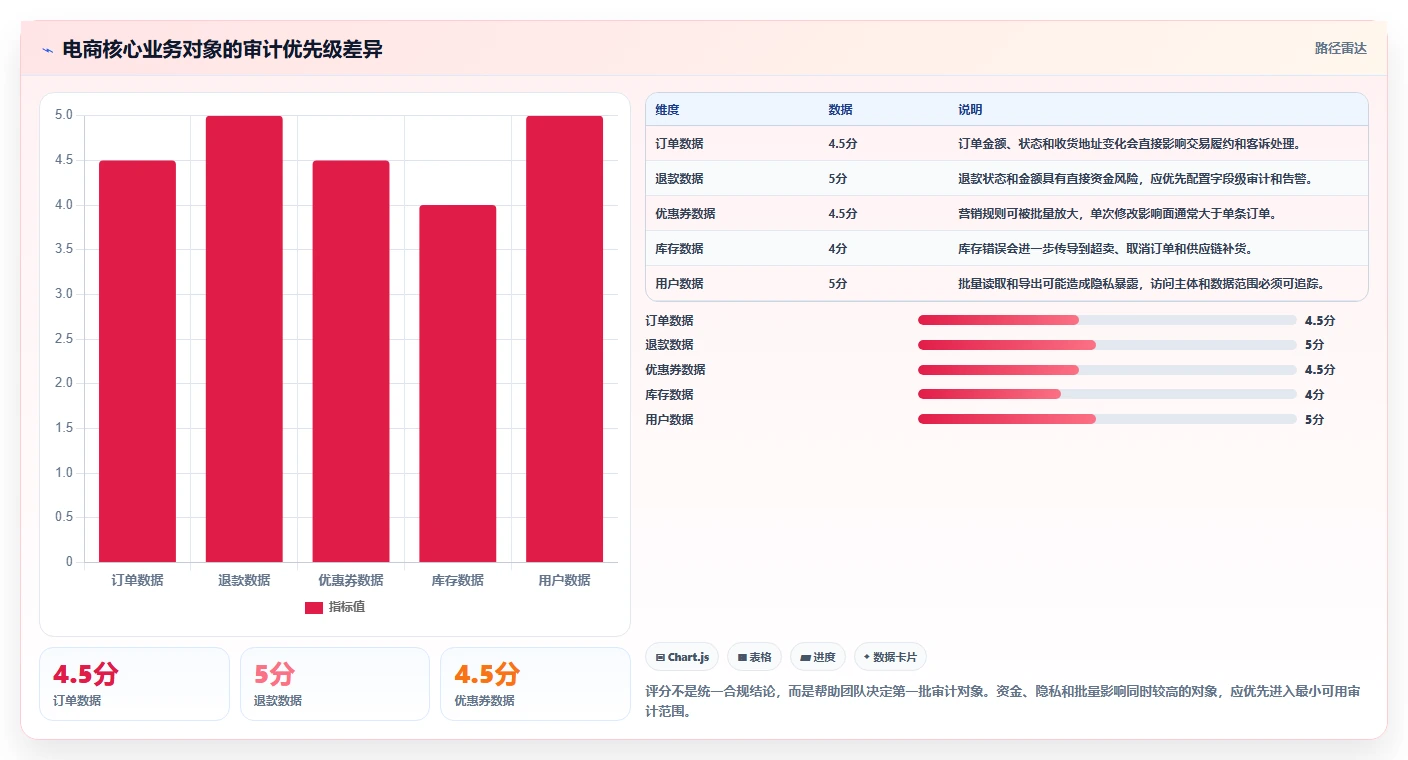Click the 数据卡片 tag chip
This screenshot has width=1408, height=760.
pyautogui.click(x=890, y=657)
